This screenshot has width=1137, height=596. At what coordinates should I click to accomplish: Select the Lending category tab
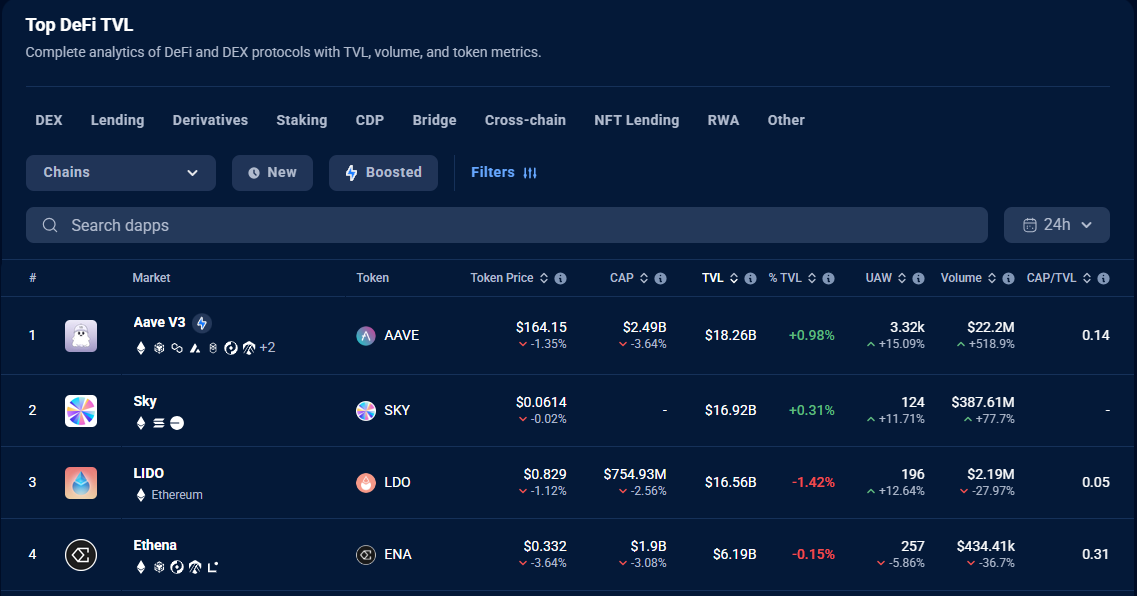[x=117, y=120]
